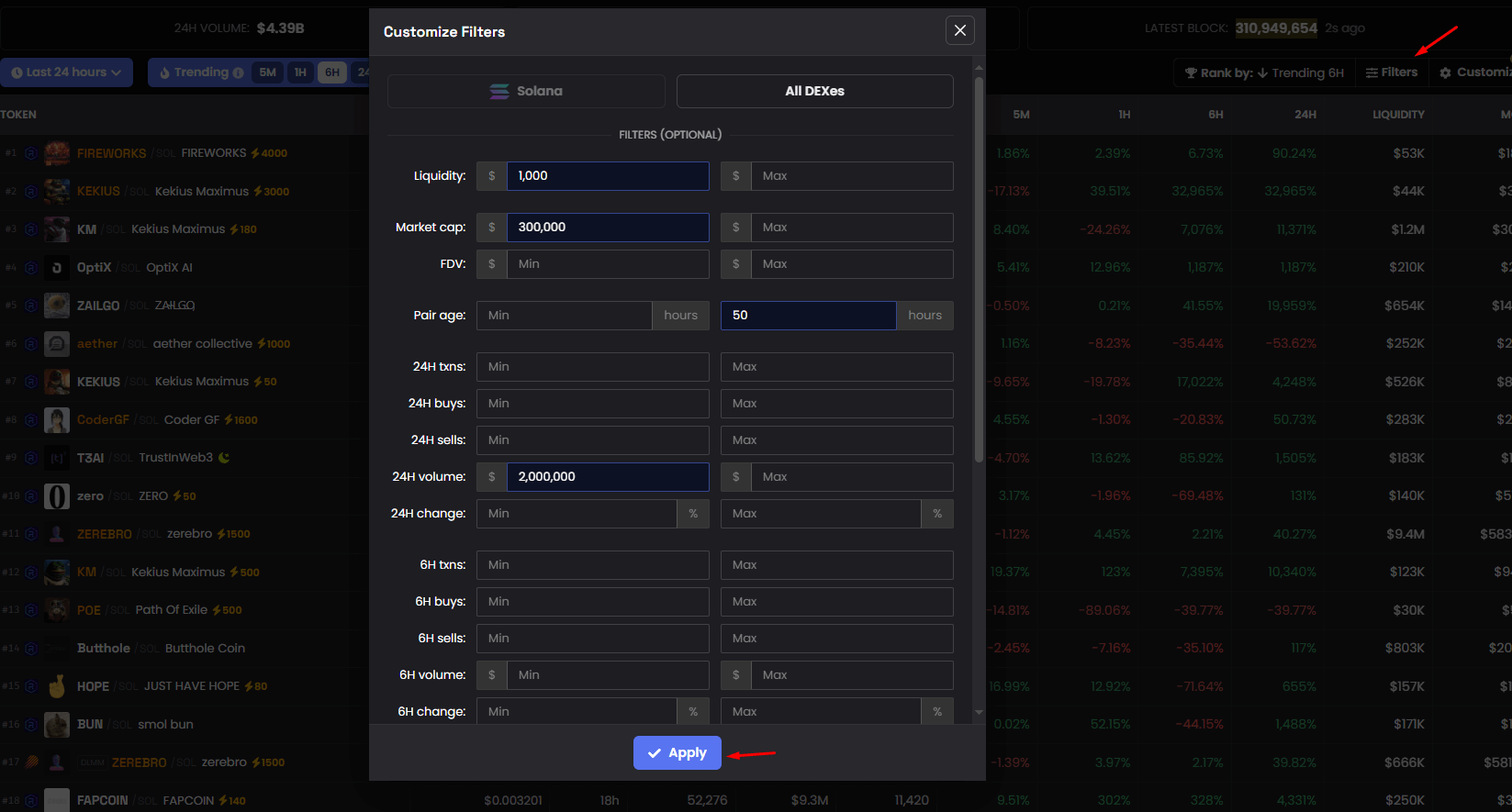Screen dimensions: 1512x812
Task: Click the OptiX token logo icon
Action: coord(57,268)
